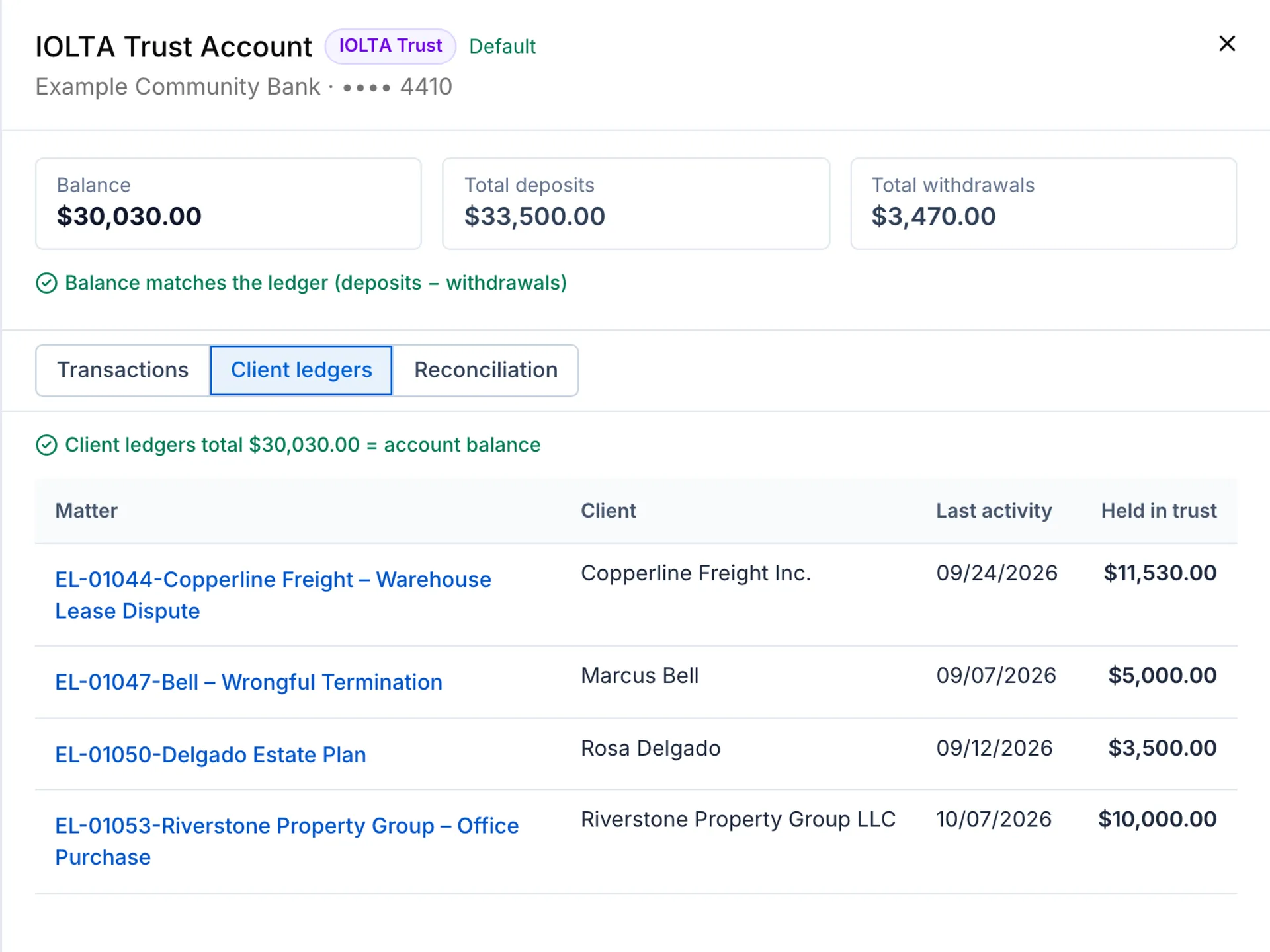This screenshot has width=1270, height=952.
Task: Close the IOLTA Trust Account panel
Action: pyautogui.click(x=1227, y=44)
